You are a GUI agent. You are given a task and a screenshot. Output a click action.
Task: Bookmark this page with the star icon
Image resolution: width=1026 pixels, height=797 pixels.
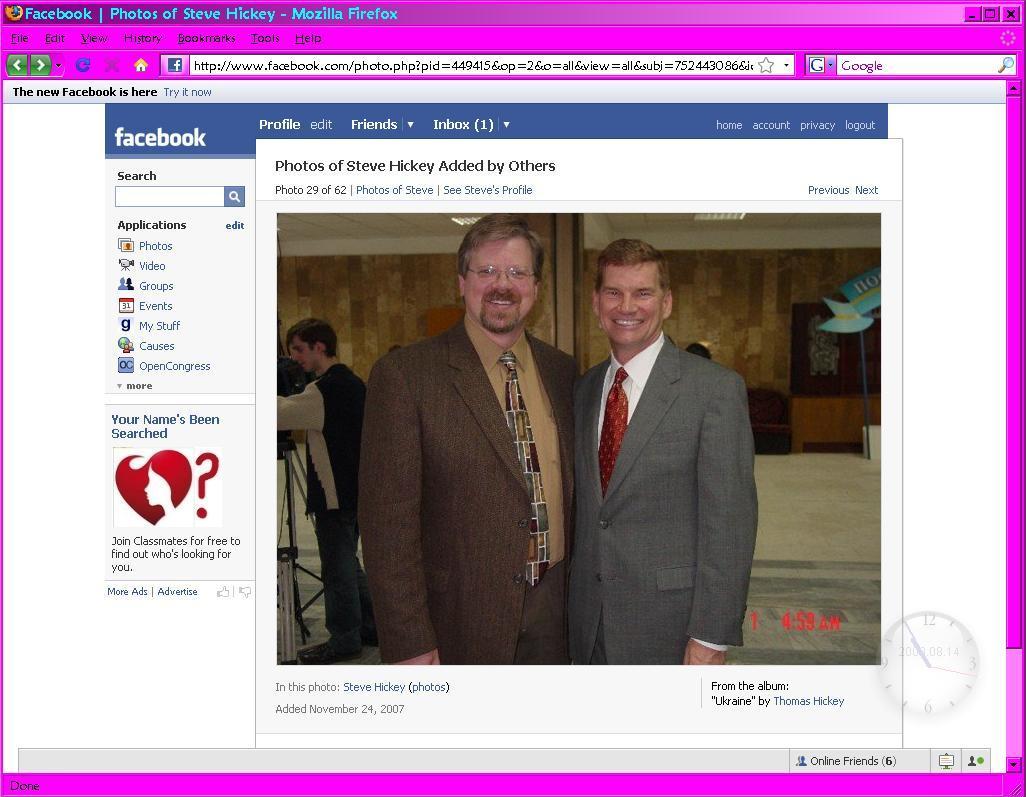(x=766, y=65)
